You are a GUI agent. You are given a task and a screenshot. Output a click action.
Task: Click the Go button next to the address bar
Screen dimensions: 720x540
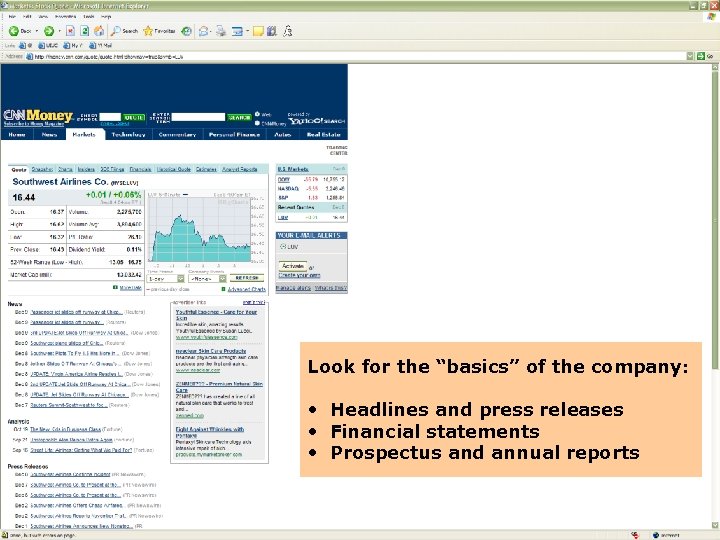705,56
